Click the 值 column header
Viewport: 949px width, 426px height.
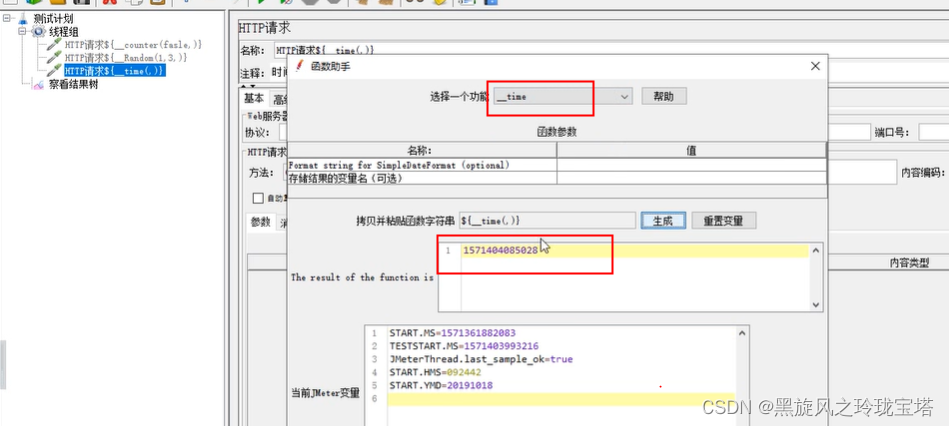(691, 151)
